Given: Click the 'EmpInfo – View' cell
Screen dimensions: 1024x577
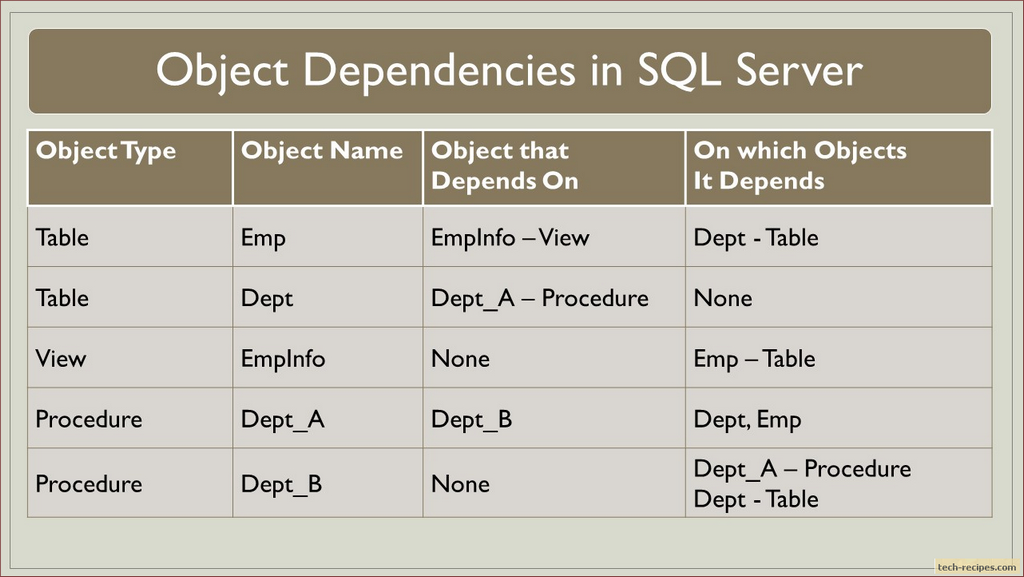Looking at the screenshot, I should tap(510, 238).
